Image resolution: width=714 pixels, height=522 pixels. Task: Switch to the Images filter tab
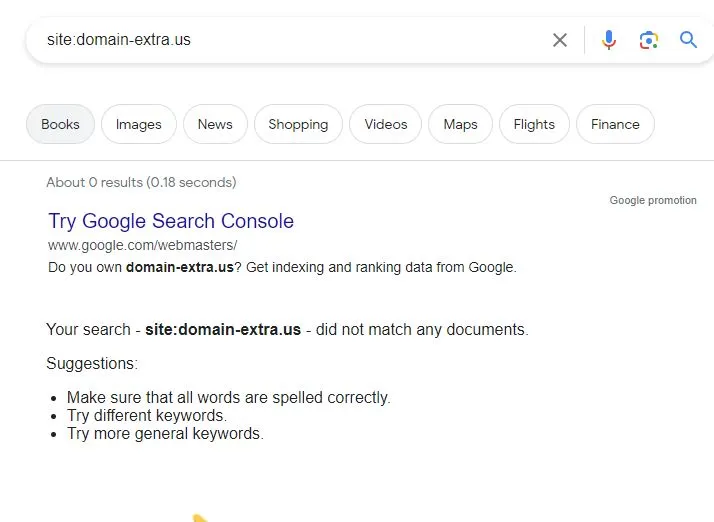pyautogui.click(x=138, y=124)
